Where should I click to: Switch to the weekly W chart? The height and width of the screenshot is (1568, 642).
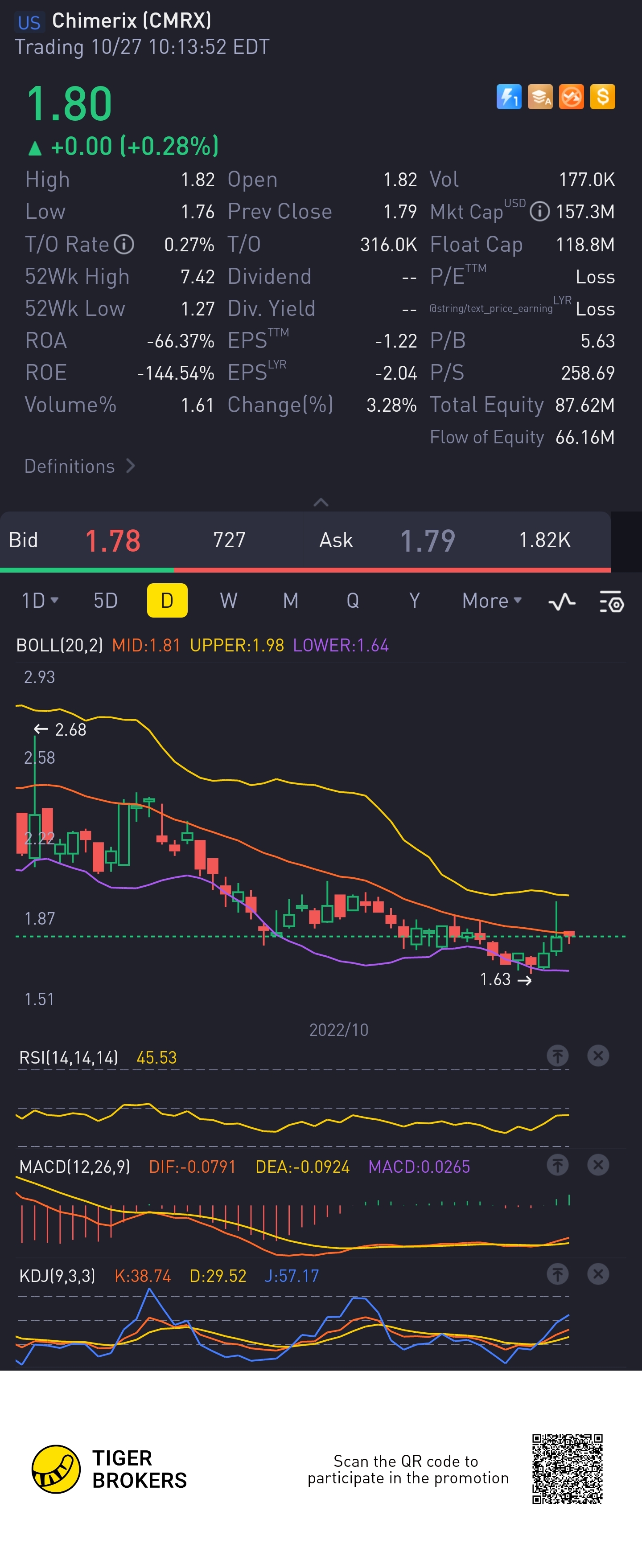(x=228, y=601)
